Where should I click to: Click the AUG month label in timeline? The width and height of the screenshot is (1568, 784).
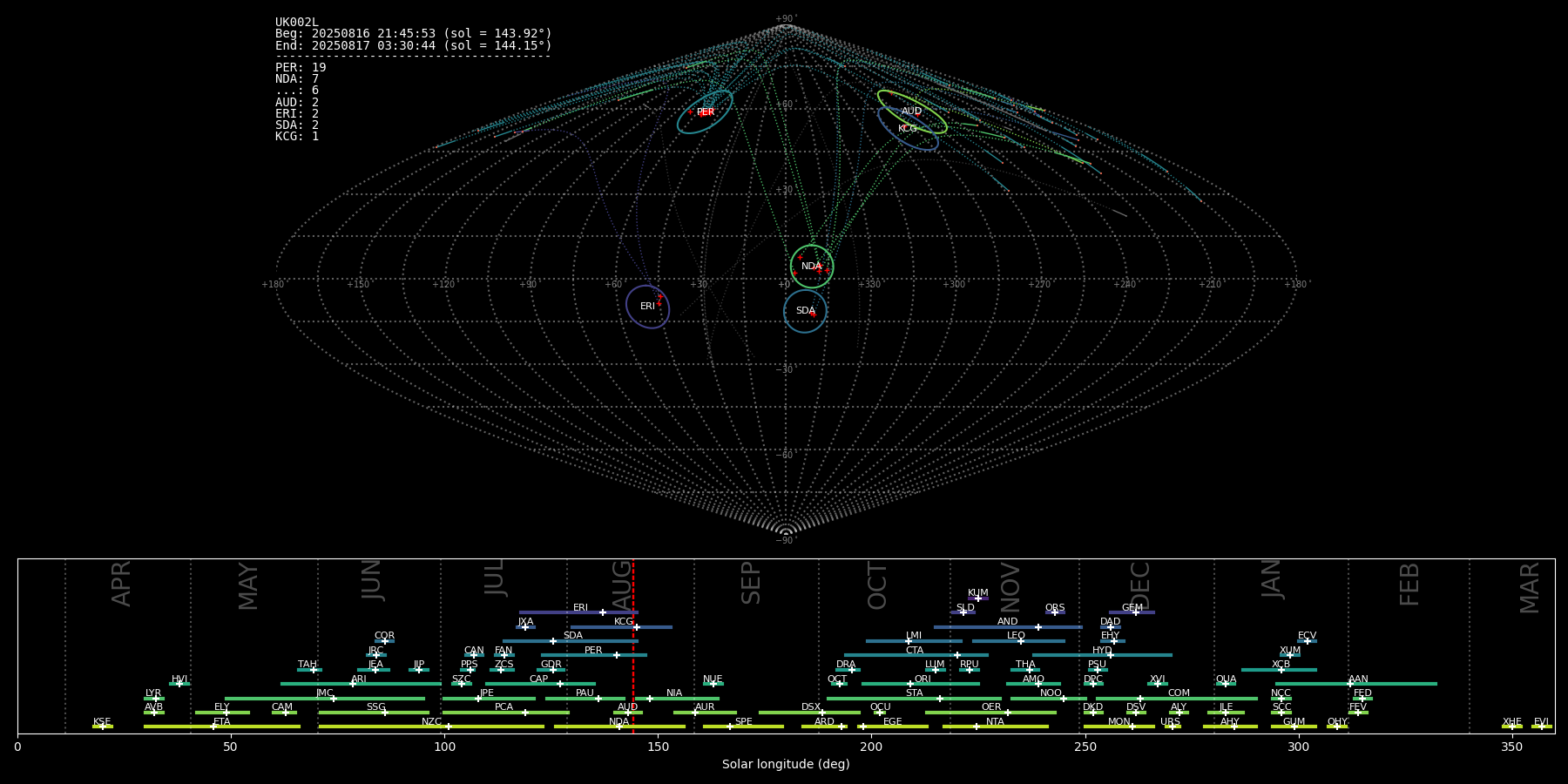click(622, 586)
